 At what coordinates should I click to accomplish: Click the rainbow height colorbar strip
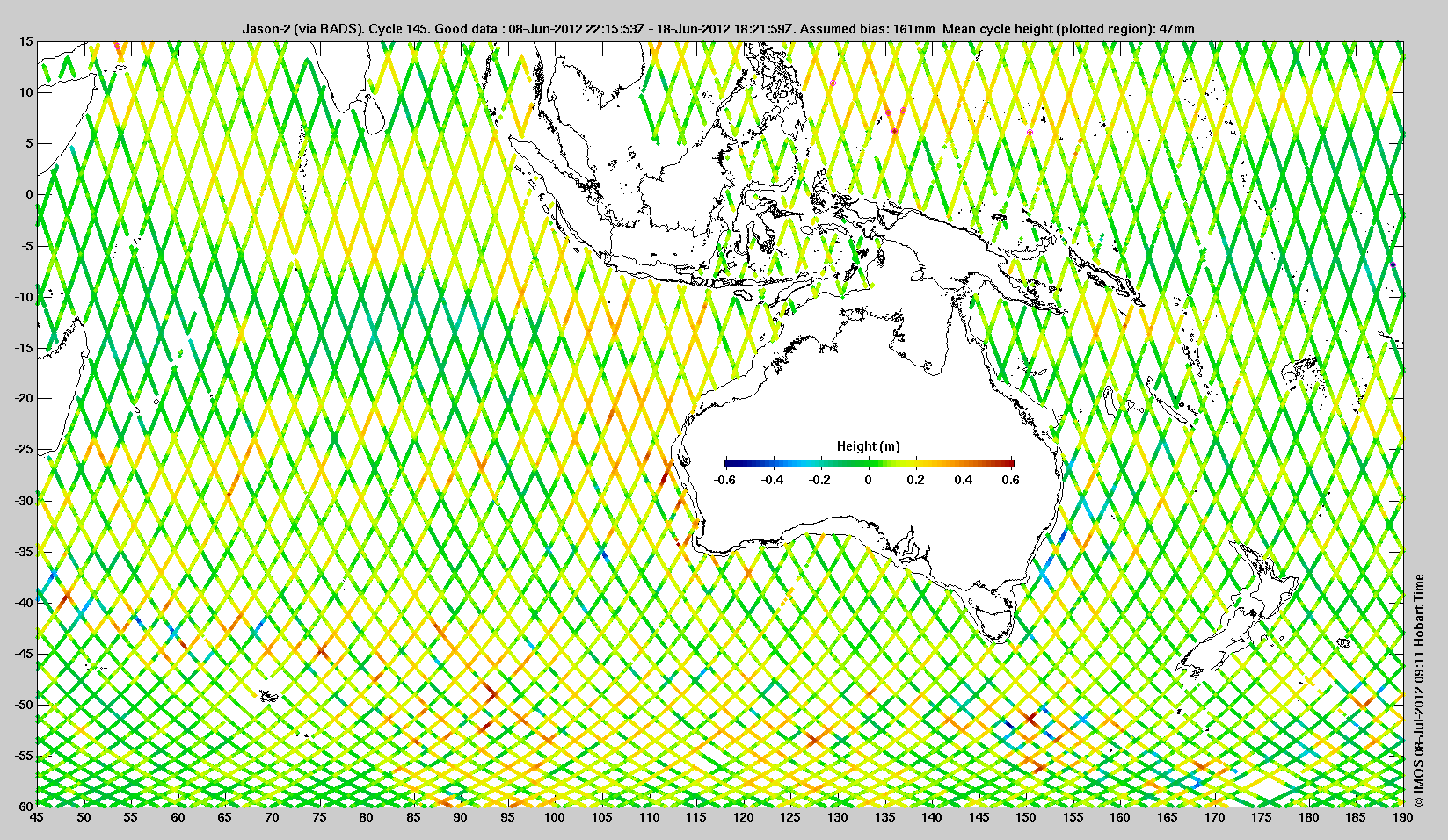click(869, 463)
